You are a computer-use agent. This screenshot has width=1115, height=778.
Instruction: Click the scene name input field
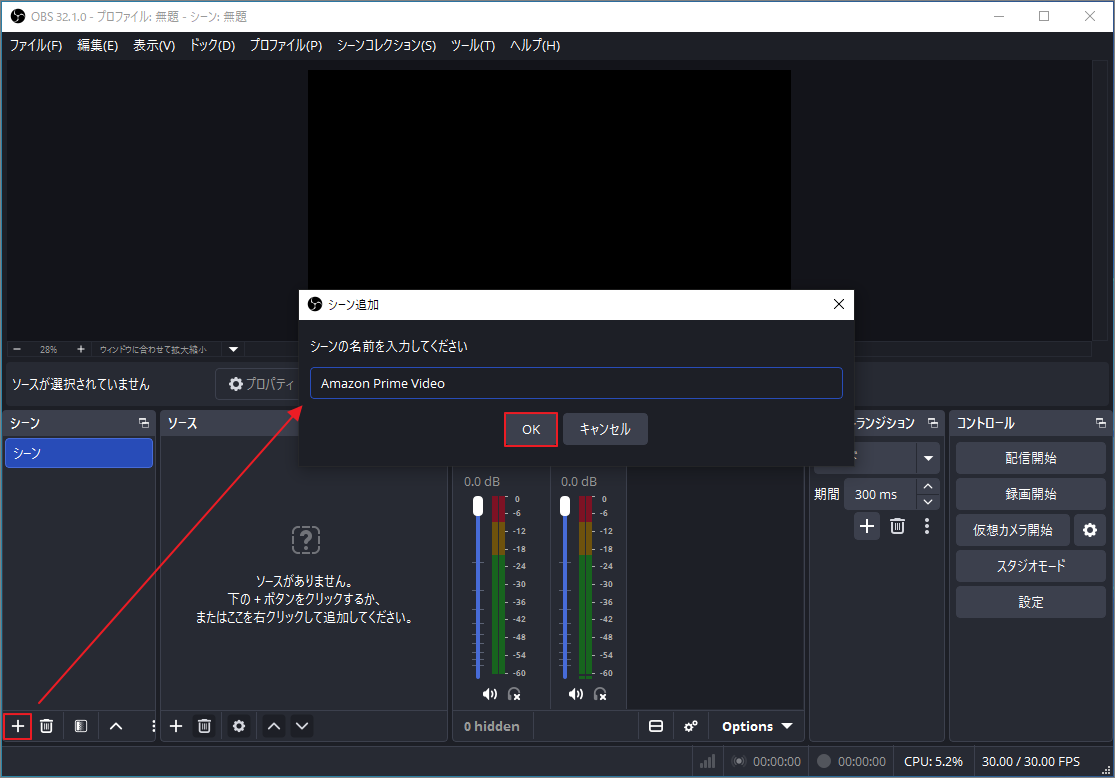point(576,383)
